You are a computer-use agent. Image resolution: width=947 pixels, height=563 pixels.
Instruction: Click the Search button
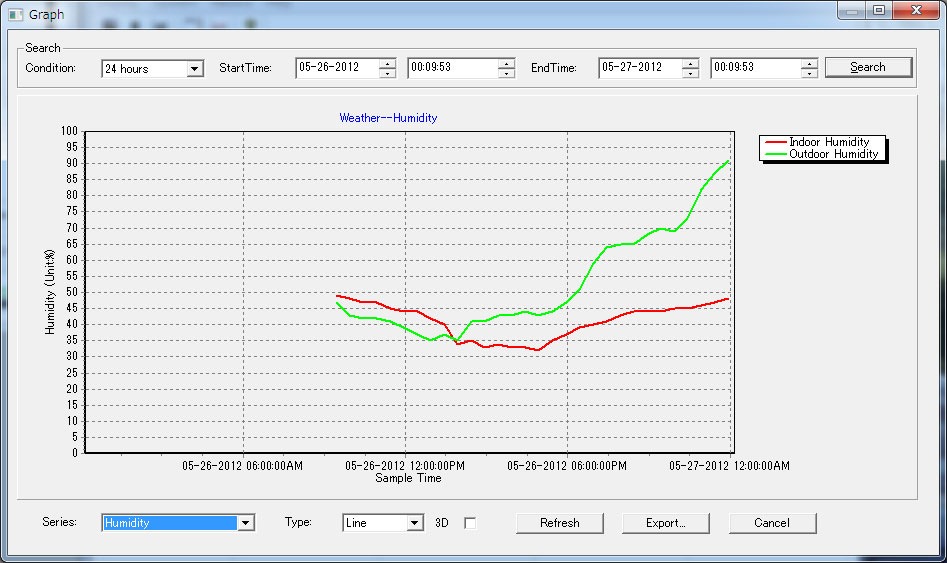(868, 67)
